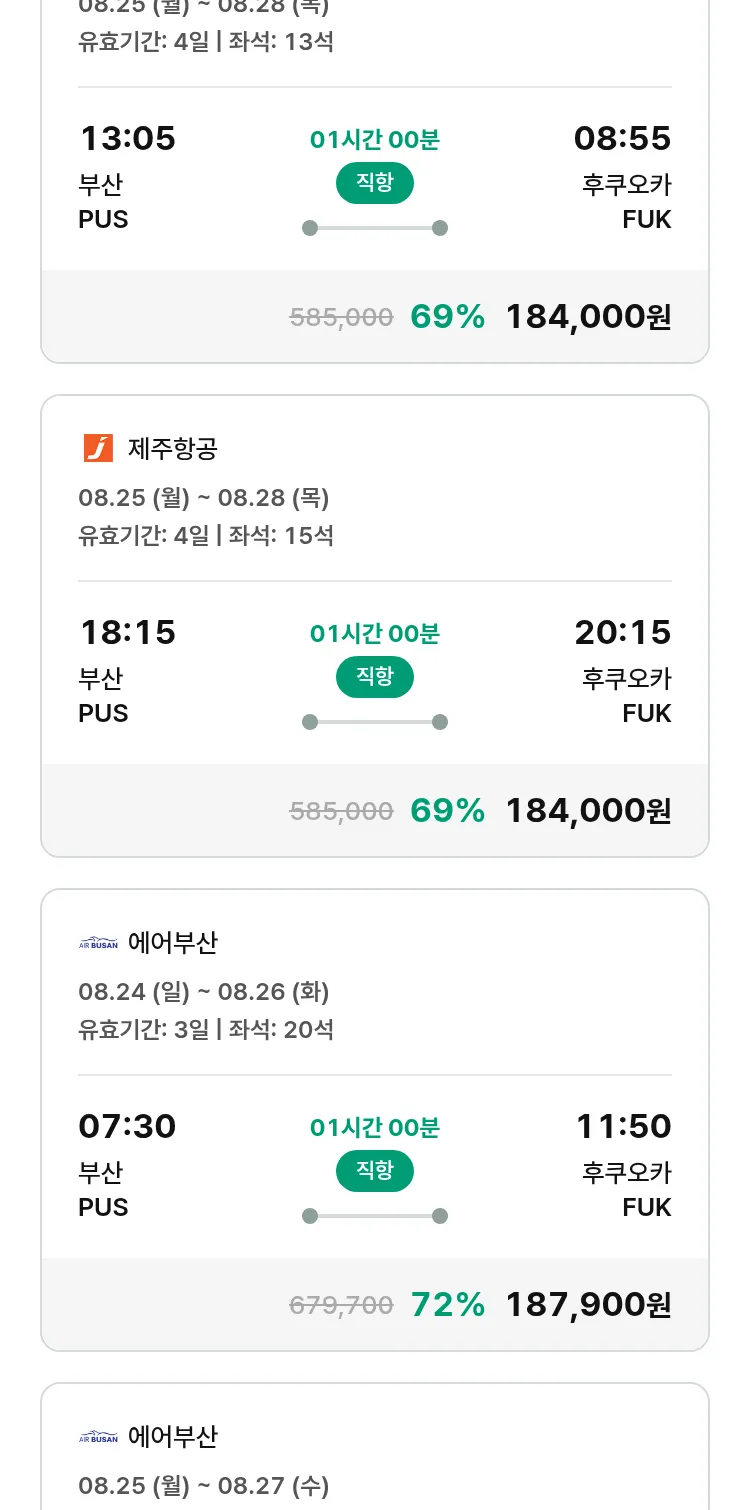Click the 11:50 arrival time at 후쿠오카

(623, 1126)
